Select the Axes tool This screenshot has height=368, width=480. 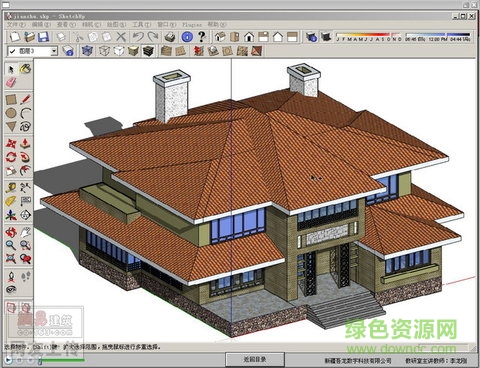(x=11, y=215)
